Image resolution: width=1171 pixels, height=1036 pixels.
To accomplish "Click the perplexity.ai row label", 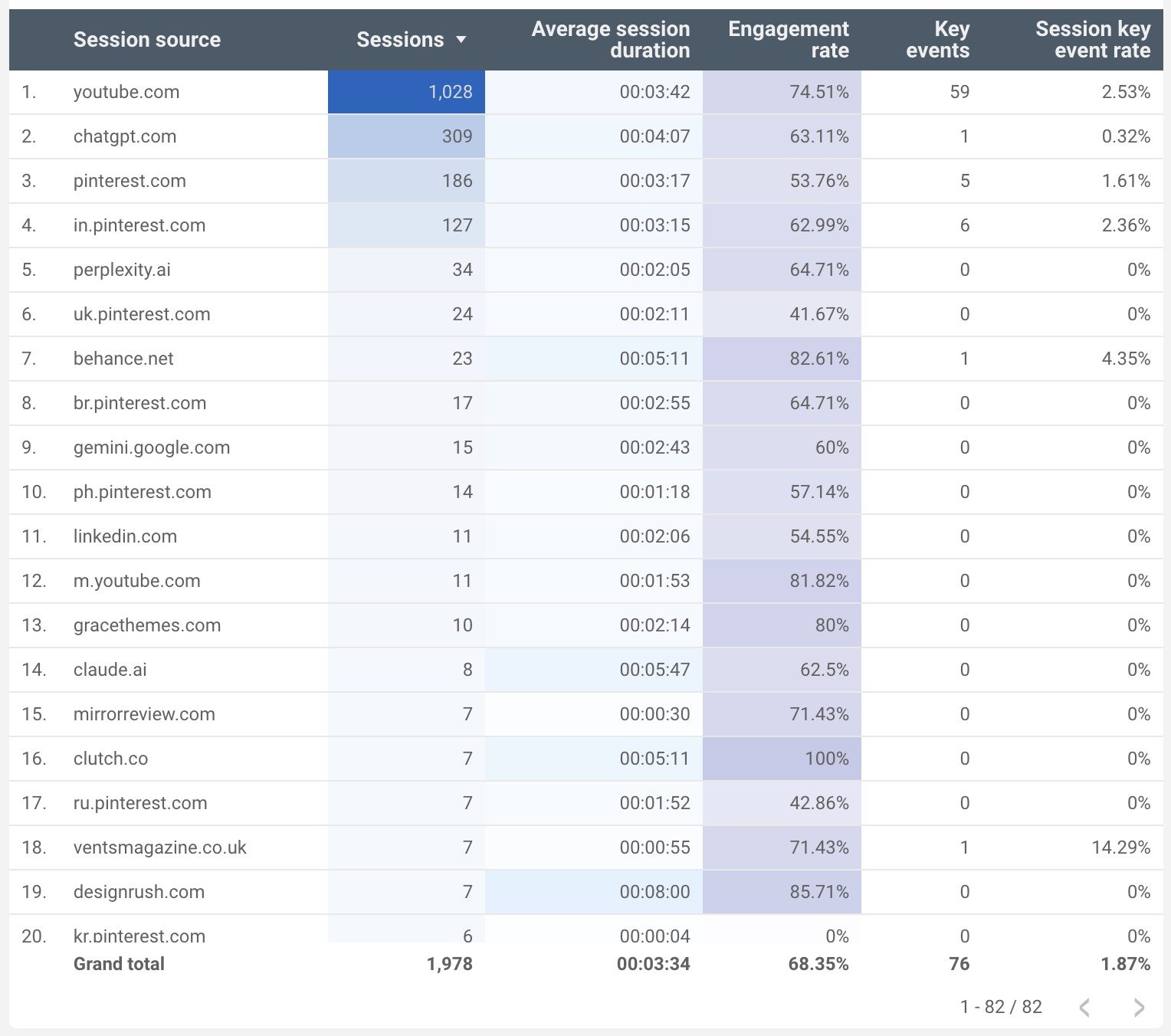I will point(122,270).
